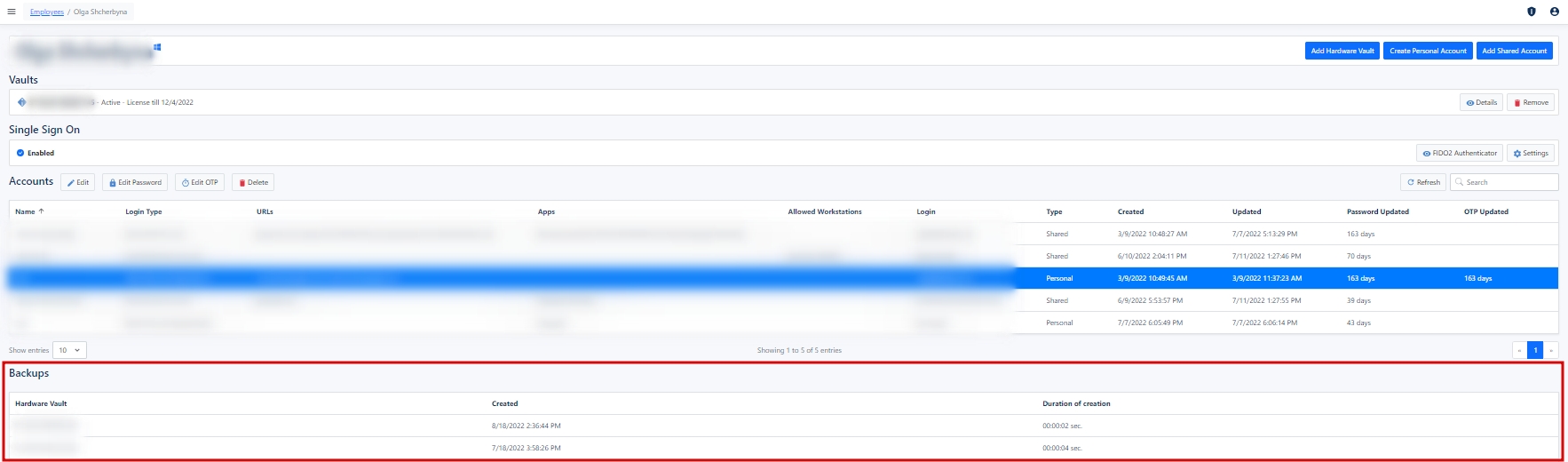Click the shield icon in top bar
This screenshot has width=1568, height=462.
1531,12
